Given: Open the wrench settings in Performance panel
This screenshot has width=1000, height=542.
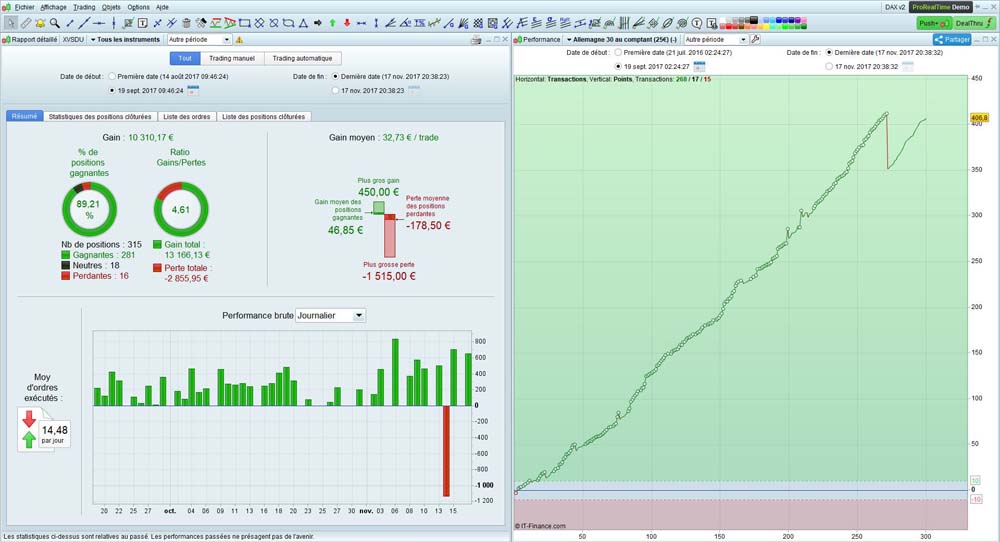Looking at the screenshot, I should [755, 40].
